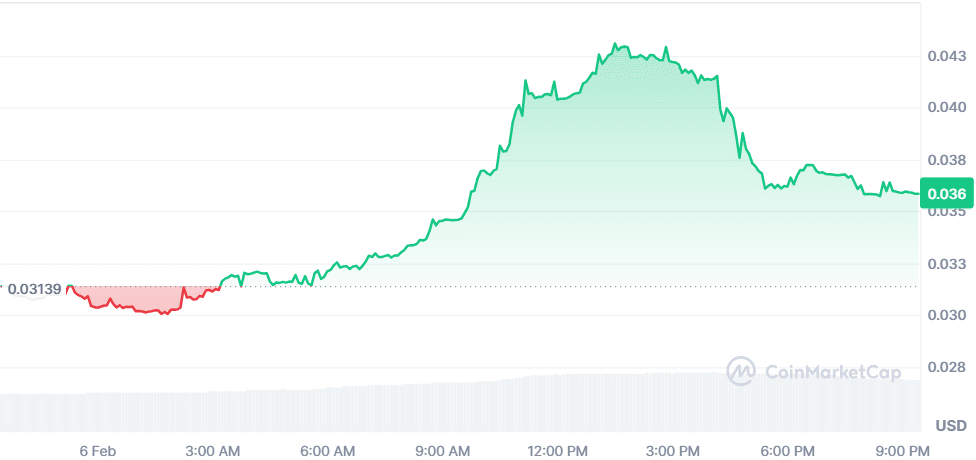This screenshot has width=976, height=460.
Task: Click the 9:00 PM time label
Action: tap(905, 450)
